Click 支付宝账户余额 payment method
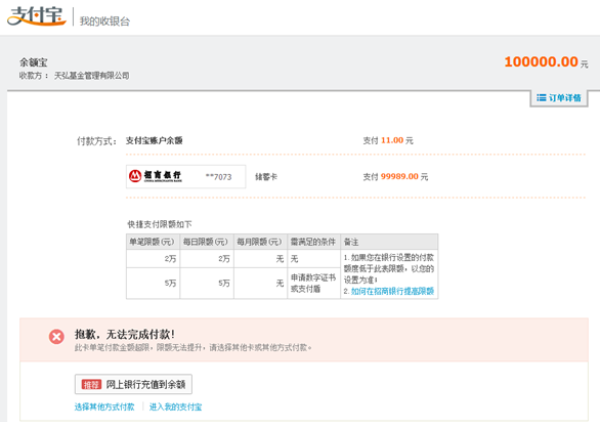This screenshot has width=600, height=422. point(154,141)
